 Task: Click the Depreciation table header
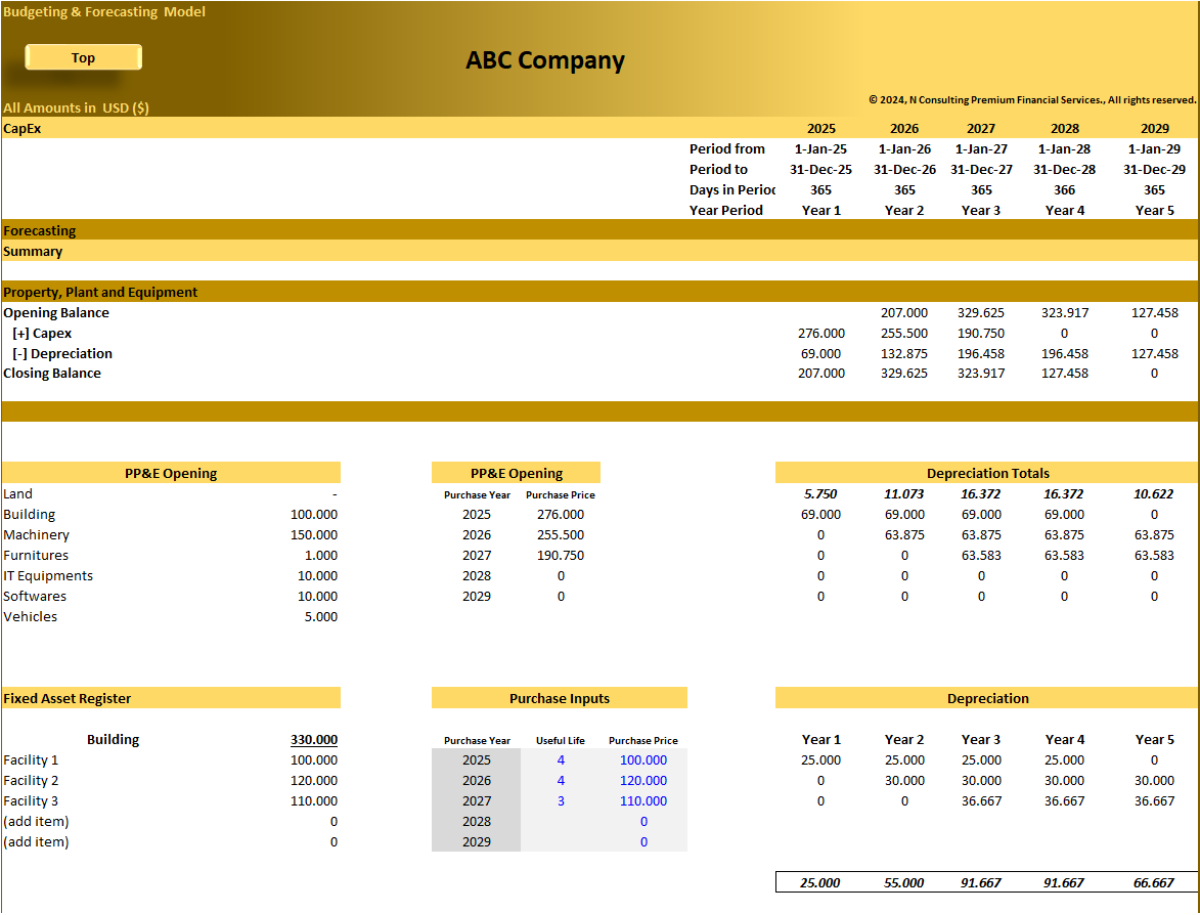click(x=987, y=698)
